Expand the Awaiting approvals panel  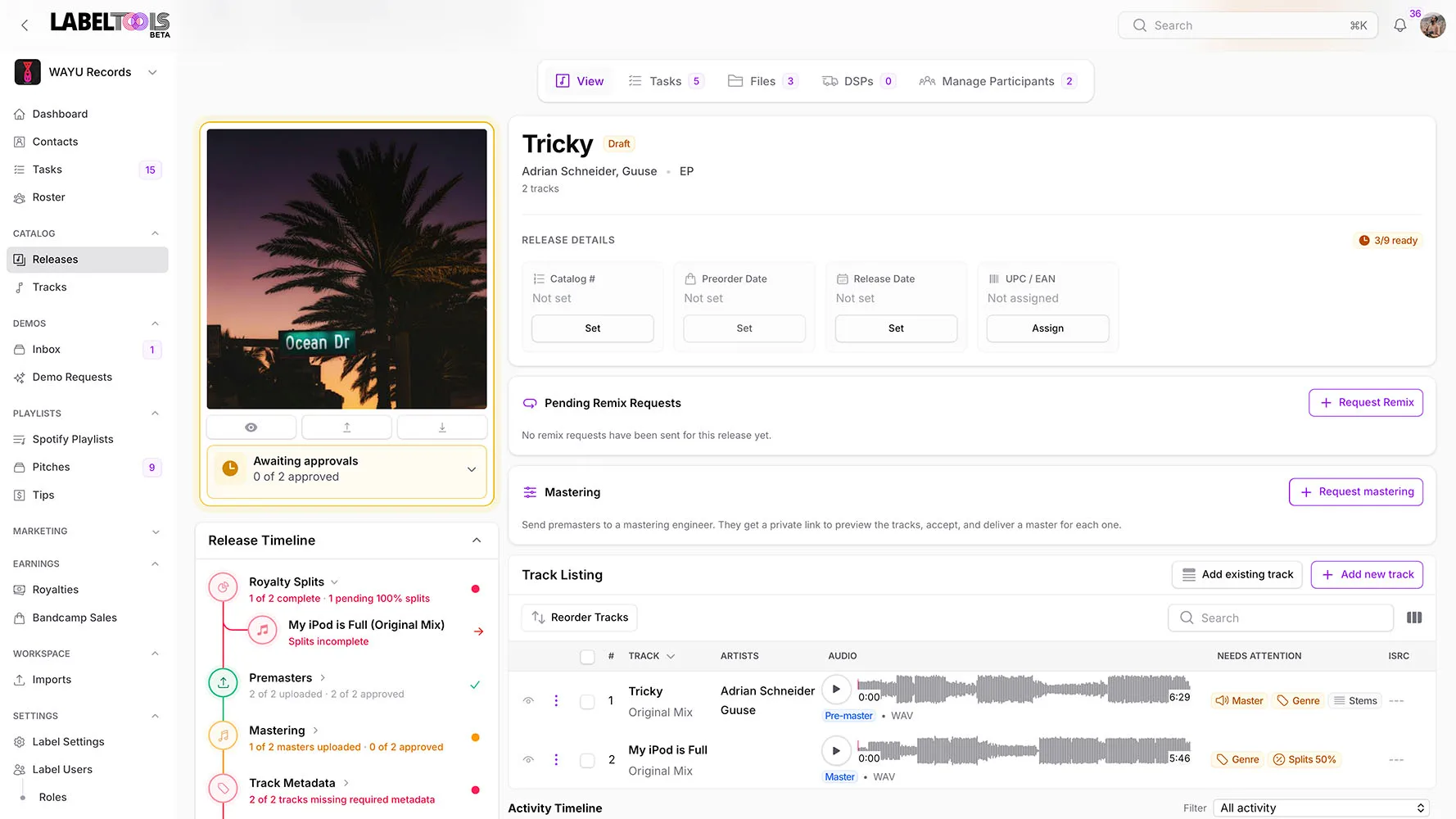[472, 469]
